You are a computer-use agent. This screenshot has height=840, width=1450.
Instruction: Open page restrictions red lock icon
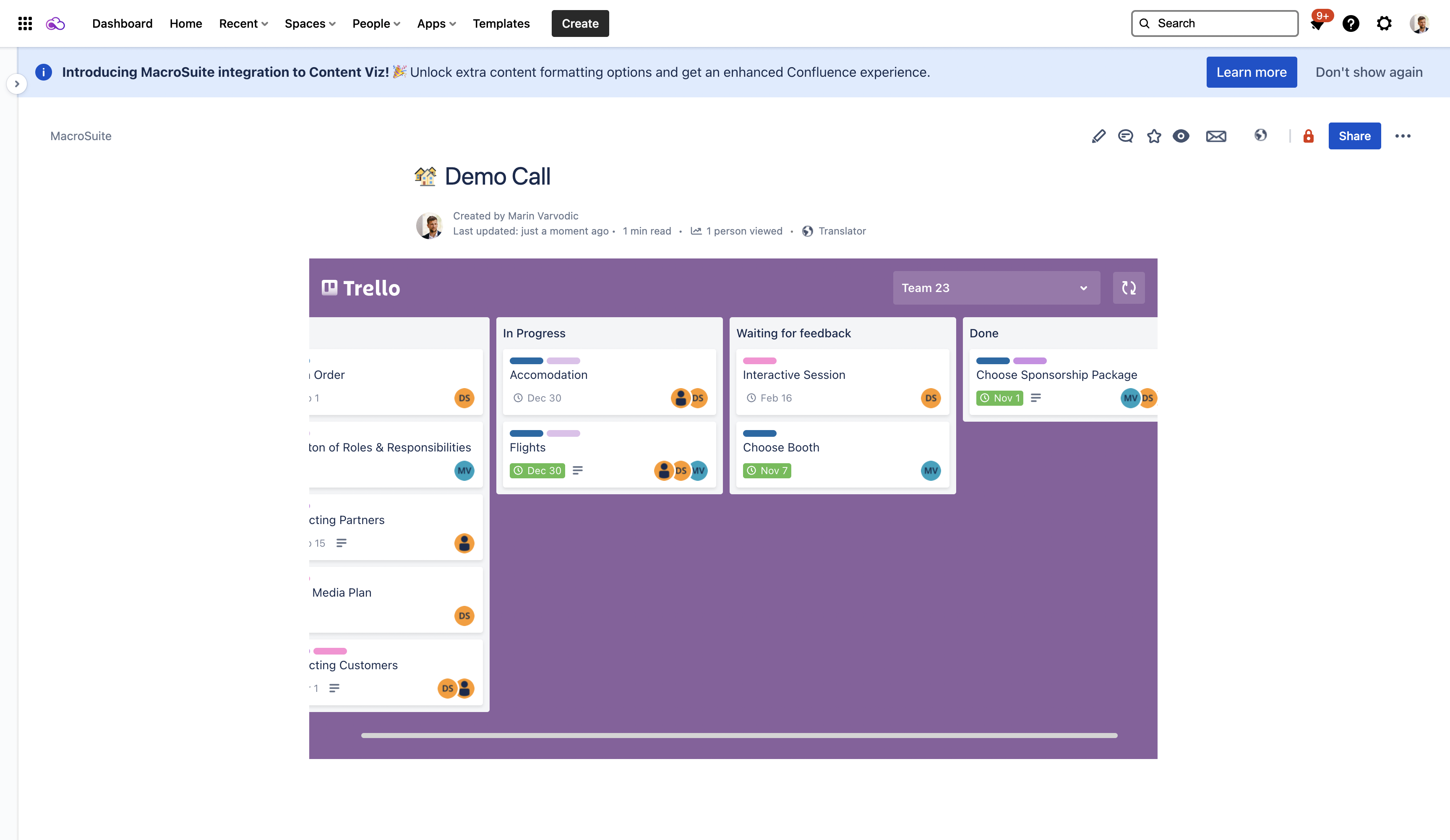(x=1309, y=136)
